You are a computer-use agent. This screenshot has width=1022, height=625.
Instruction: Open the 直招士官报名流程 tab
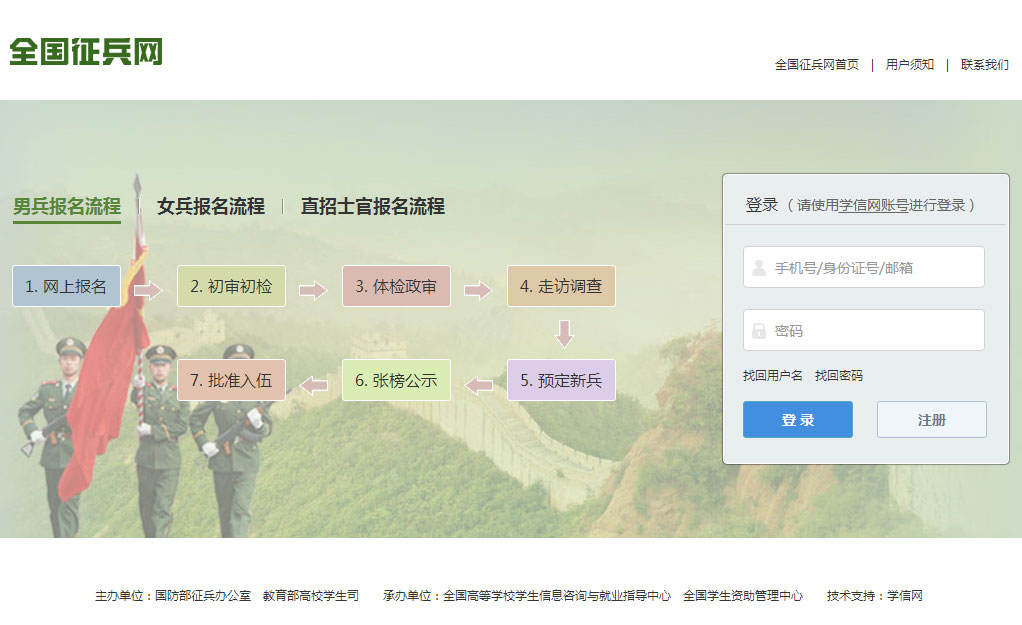click(x=370, y=205)
